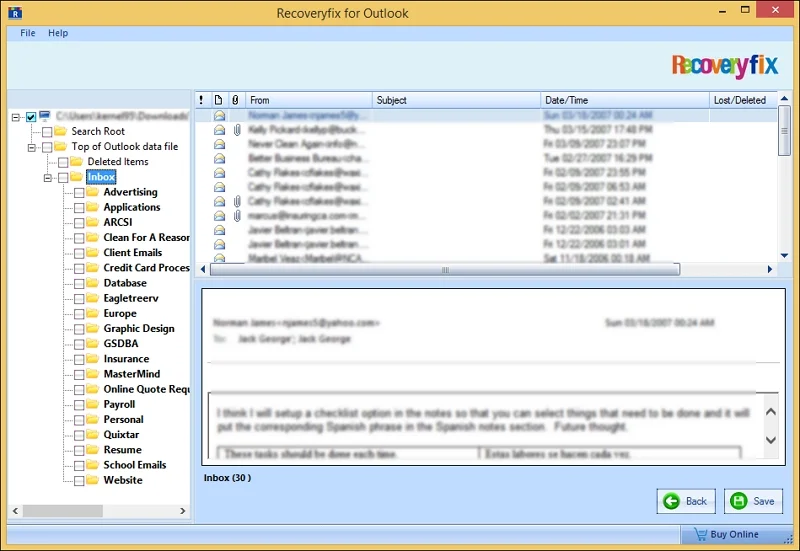Select the Deleted Items folder

[118, 162]
